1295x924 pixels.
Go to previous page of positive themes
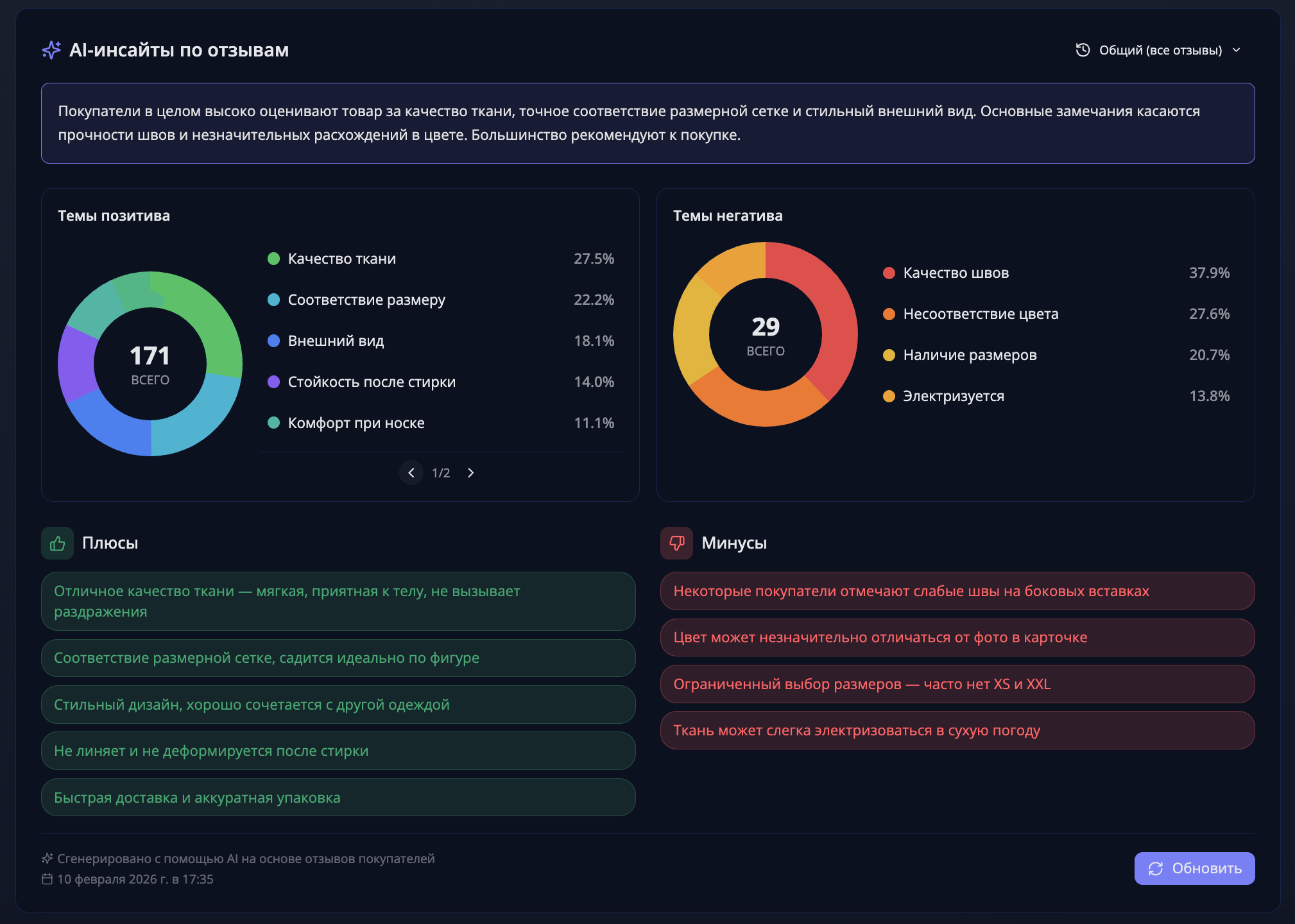[x=411, y=473]
